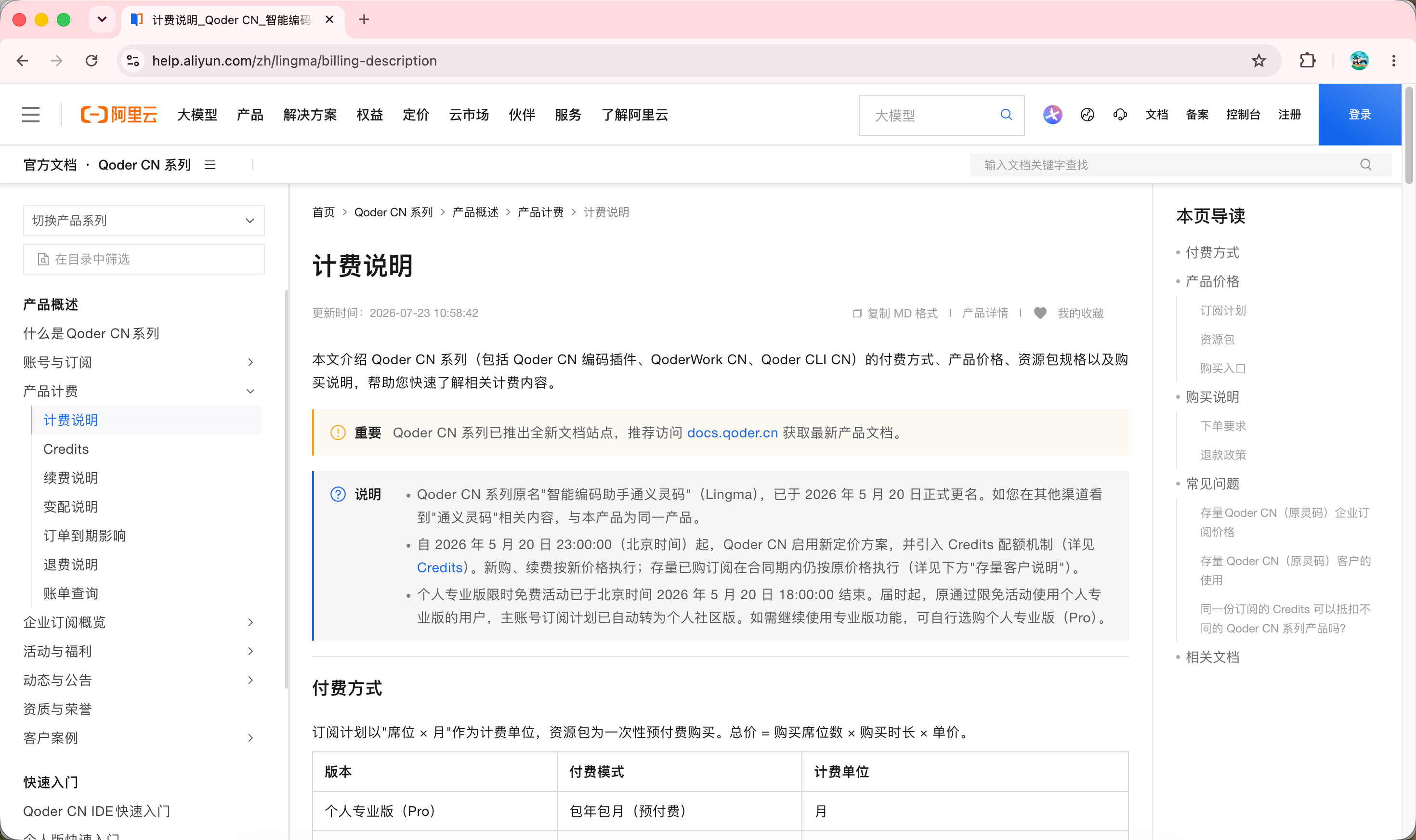Open the customer service headset icon
The height and width of the screenshot is (840, 1416).
click(1120, 115)
